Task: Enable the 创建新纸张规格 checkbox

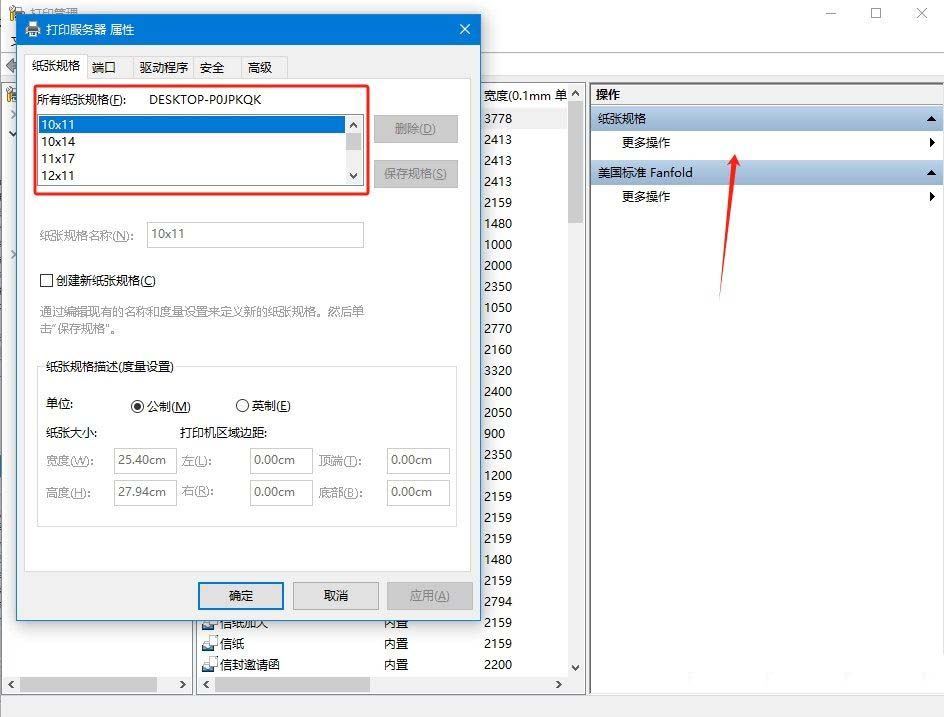Action: [45, 280]
